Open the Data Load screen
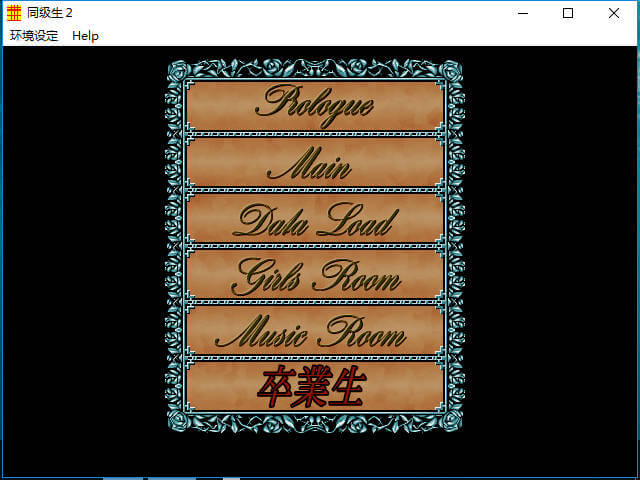This screenshot has width=640, height=480. (314, 219)
